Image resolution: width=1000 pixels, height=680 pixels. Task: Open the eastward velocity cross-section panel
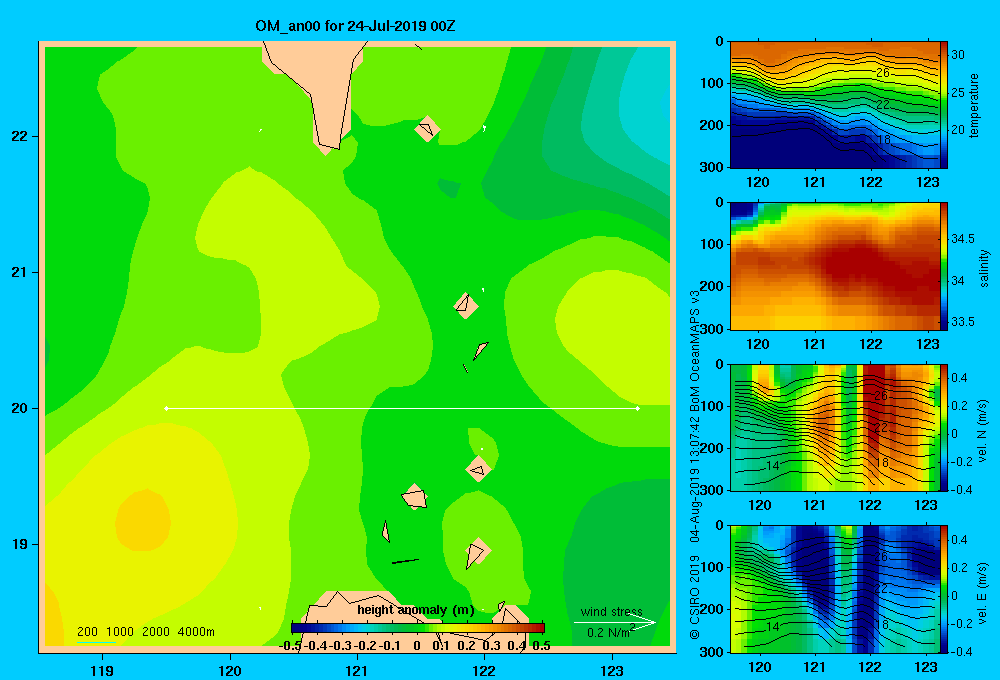tap(834, 589)
